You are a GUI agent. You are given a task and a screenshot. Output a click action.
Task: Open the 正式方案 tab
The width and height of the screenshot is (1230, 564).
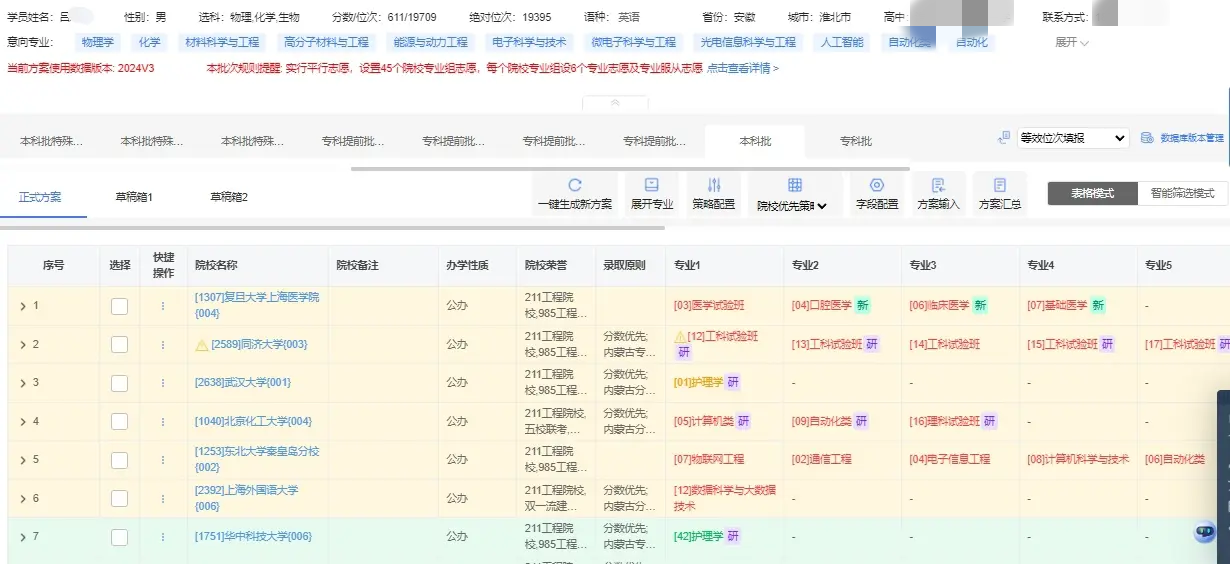point(40,197)
